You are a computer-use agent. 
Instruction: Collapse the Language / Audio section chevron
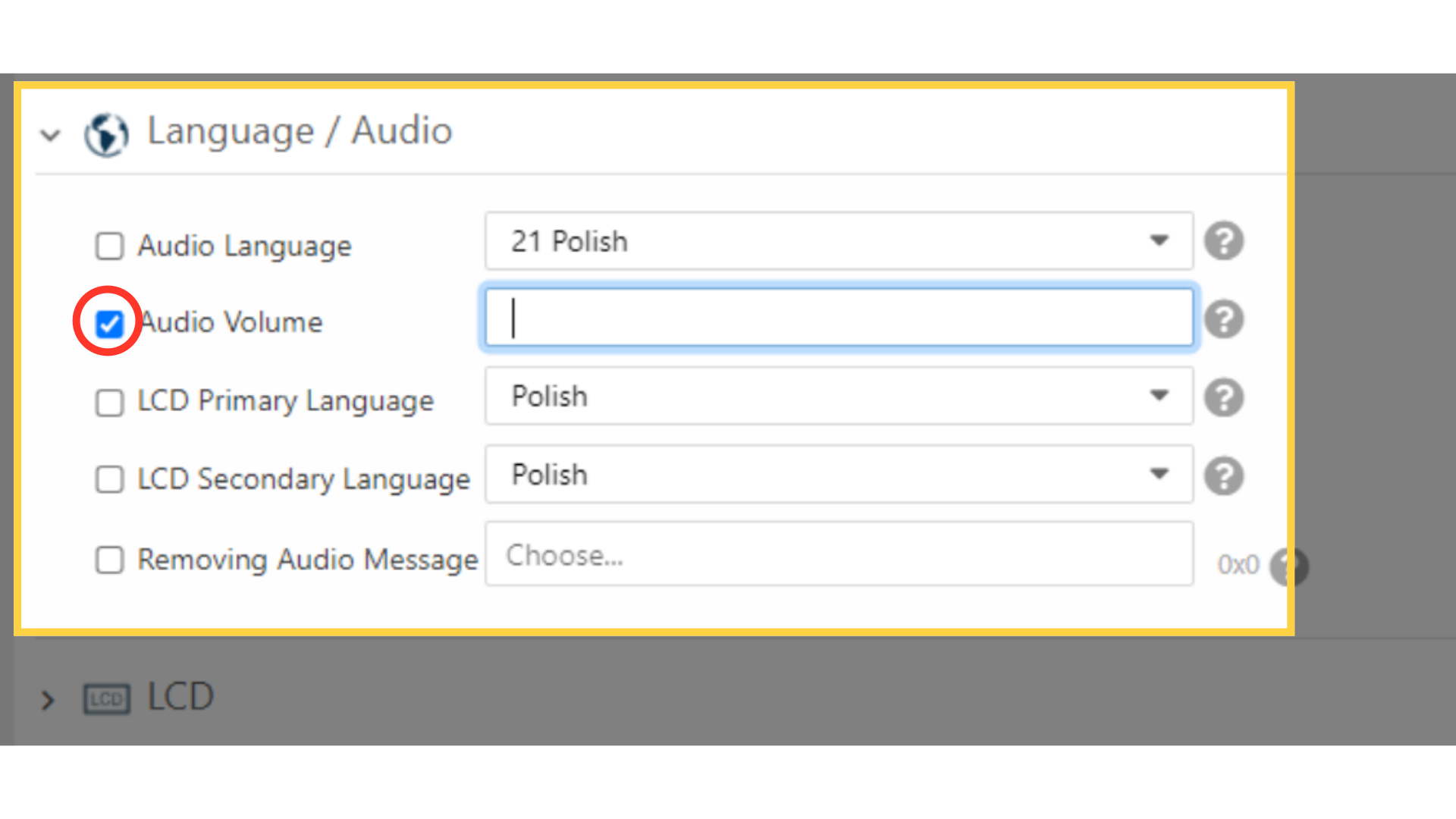click(51, 136)
